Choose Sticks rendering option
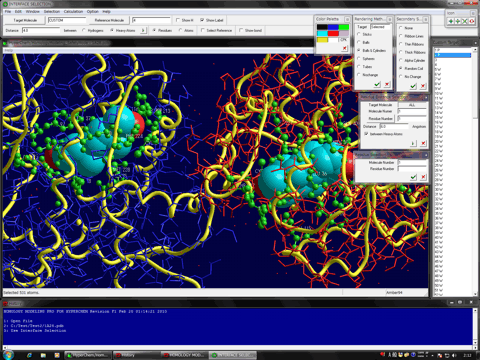Image resolution: width=480 pixels, height=360 pixels. [x=359, y=34]
